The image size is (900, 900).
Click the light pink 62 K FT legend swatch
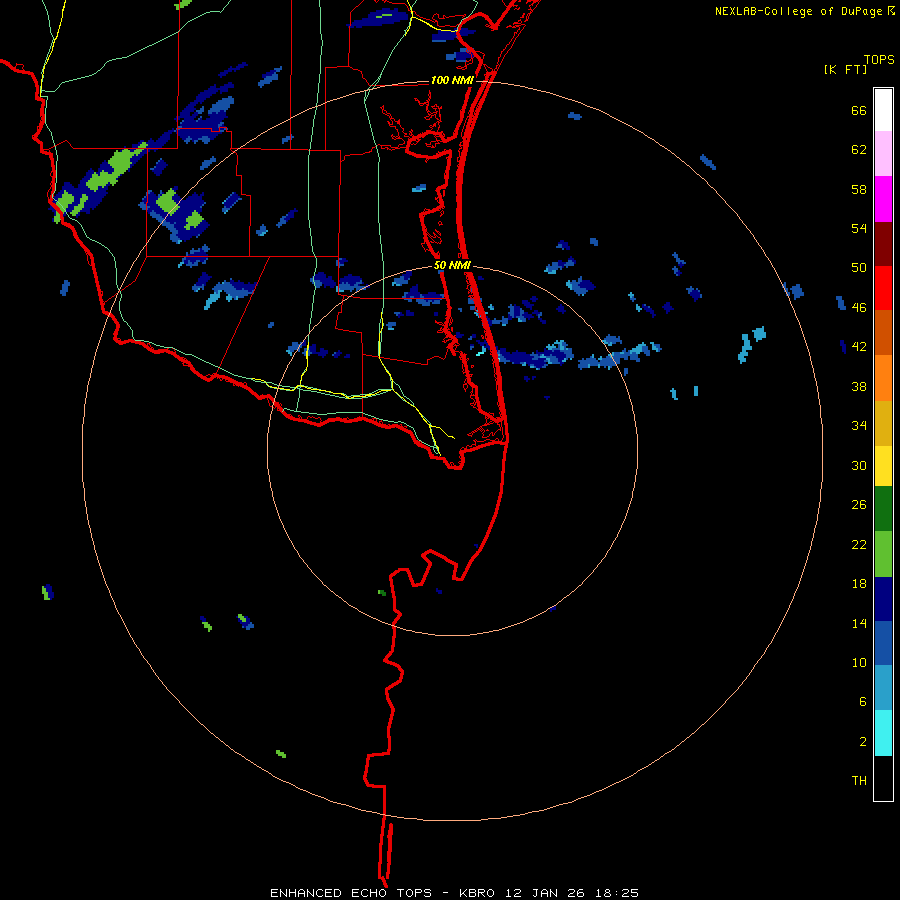[883, 153]
